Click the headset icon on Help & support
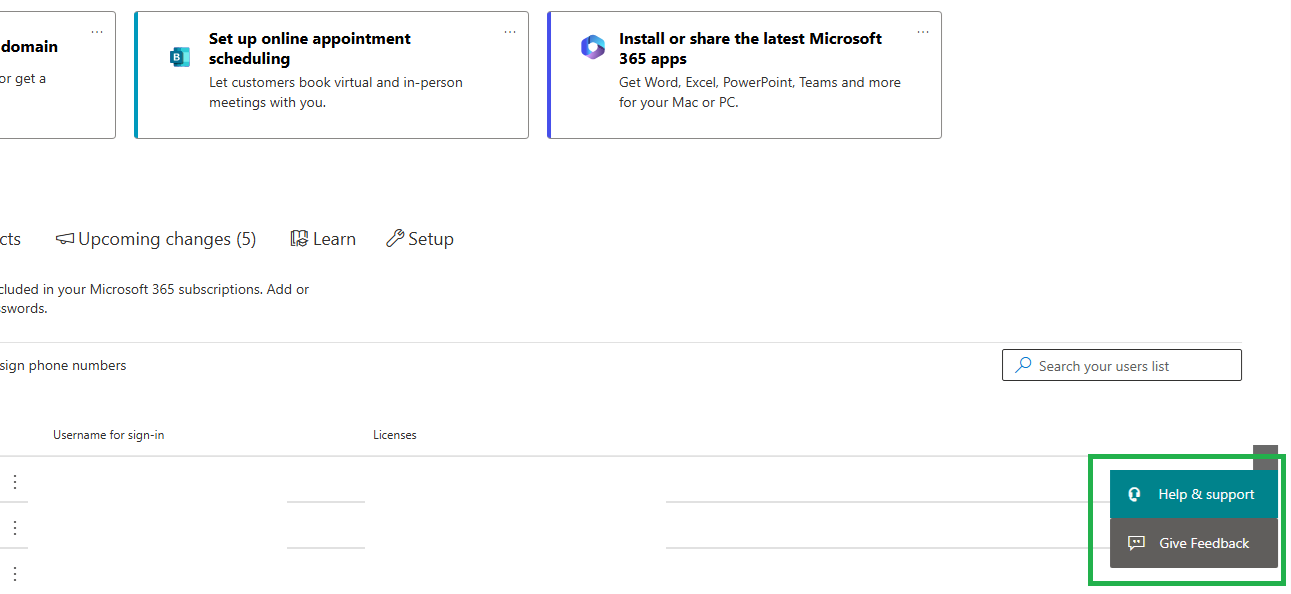The width and height of the screenshot is (1291, 594). click(x=1135, y=494)
